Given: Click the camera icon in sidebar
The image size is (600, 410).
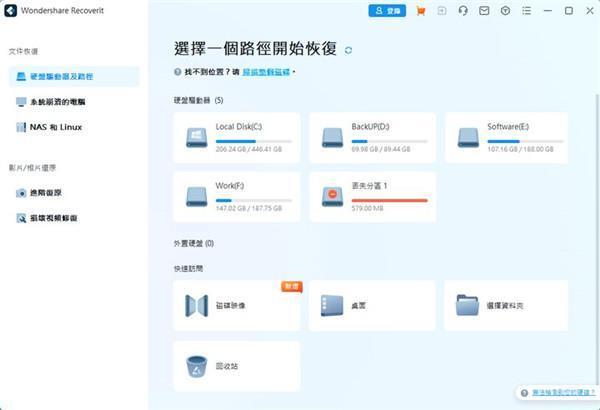Looking at the screenshot, I should [x=21, y=193].
